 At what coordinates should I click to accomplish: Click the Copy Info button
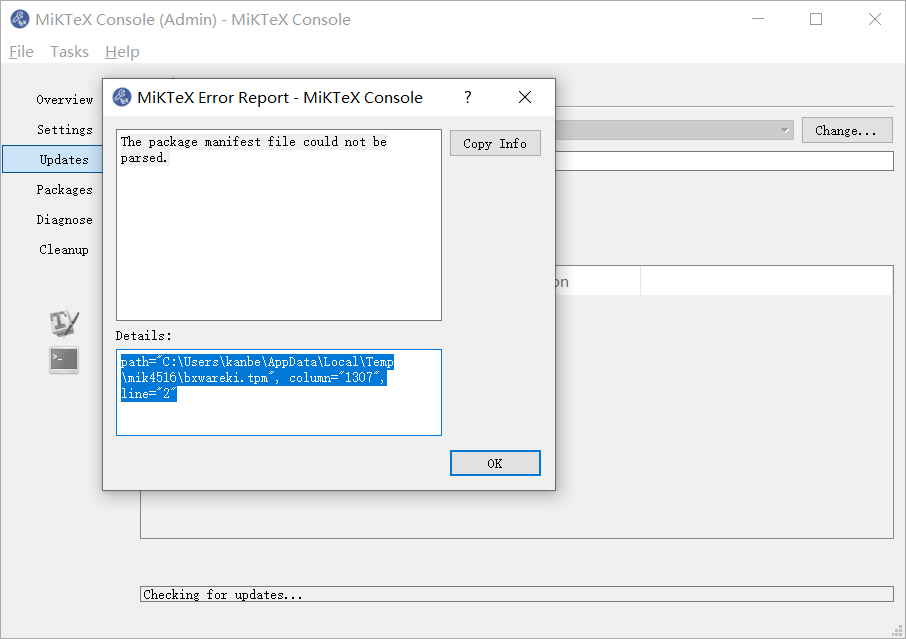[495, 142]
